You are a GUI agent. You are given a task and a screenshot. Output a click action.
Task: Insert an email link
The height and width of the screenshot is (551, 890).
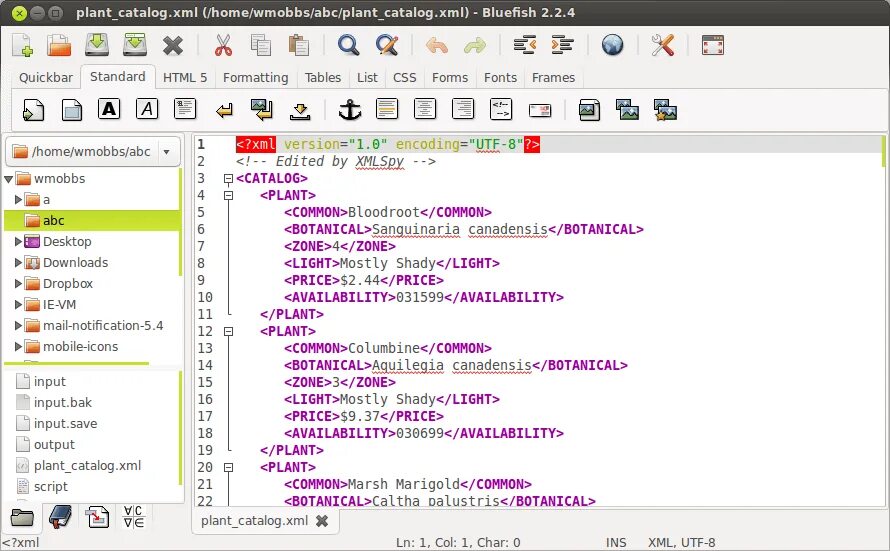tap(540, 110)
